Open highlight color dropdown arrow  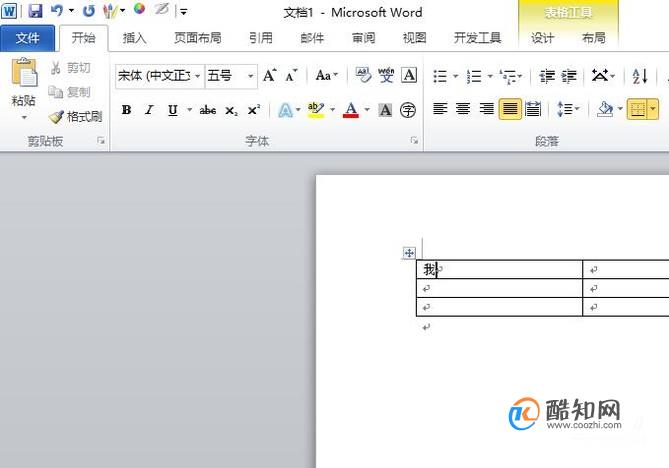(332, 110)
